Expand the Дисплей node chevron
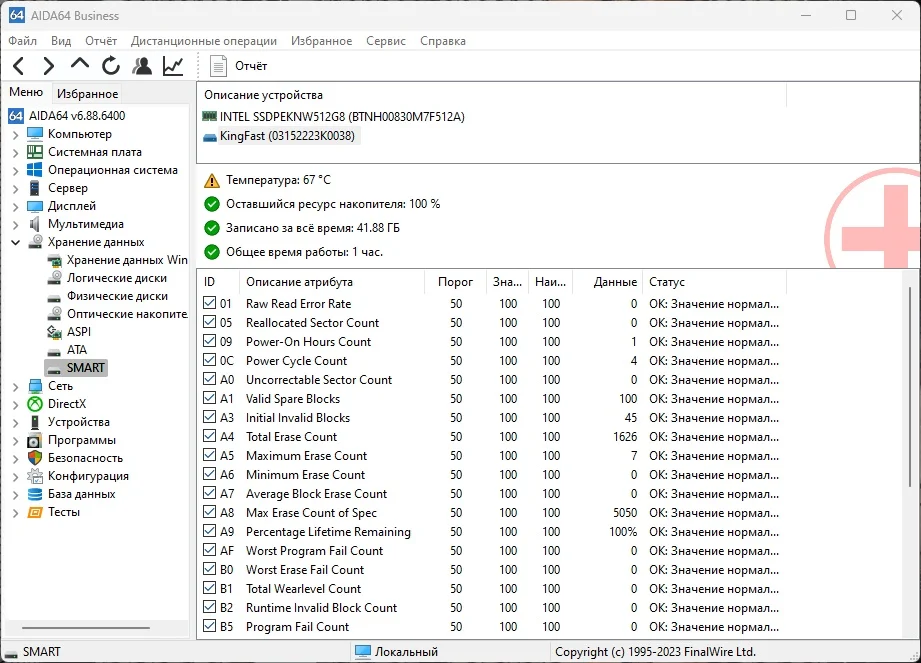Viewport: 921px width, 663px height. click(16, 207)
